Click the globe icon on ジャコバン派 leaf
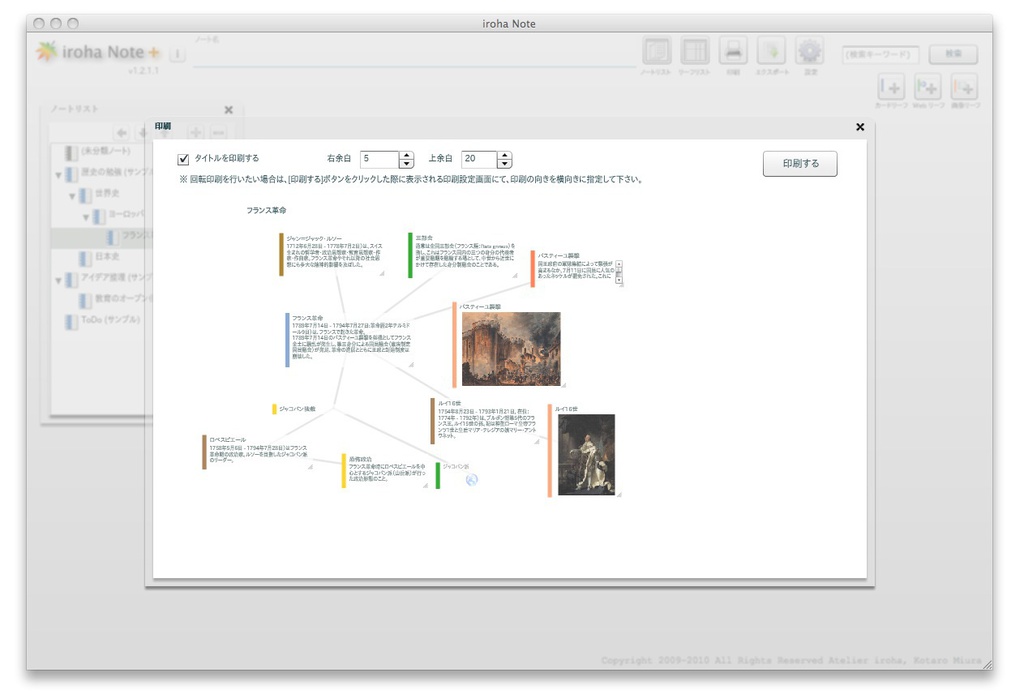 [x=472, y=480]
